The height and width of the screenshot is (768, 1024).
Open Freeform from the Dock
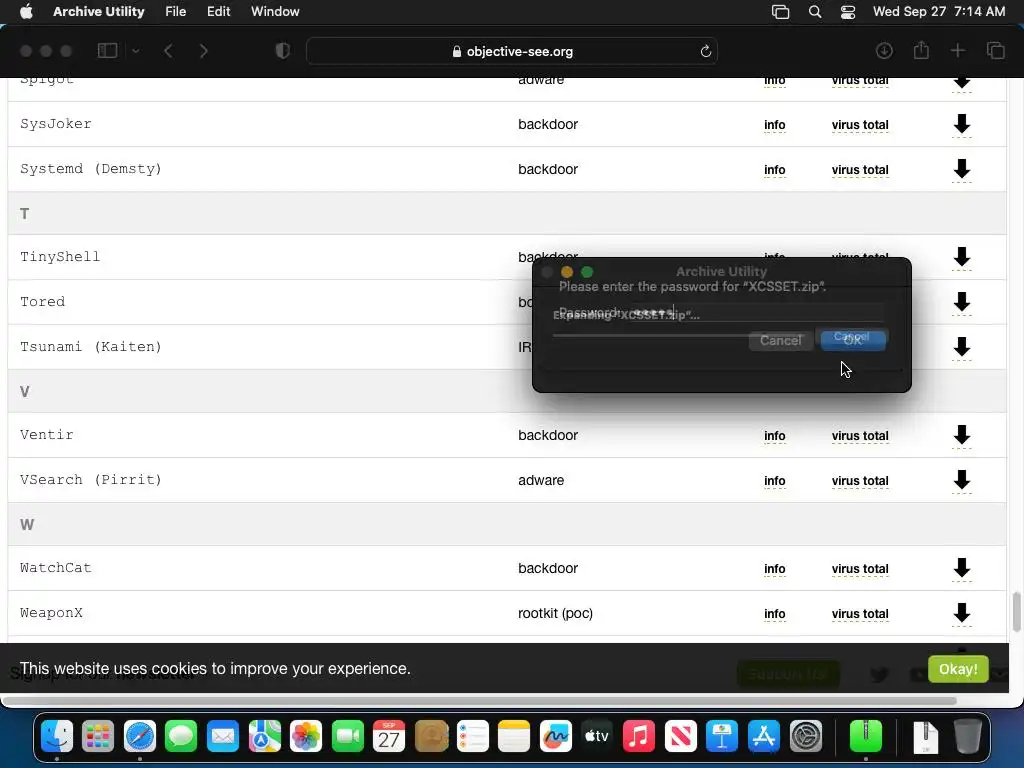pyautogui.click(x=556, y=737)
